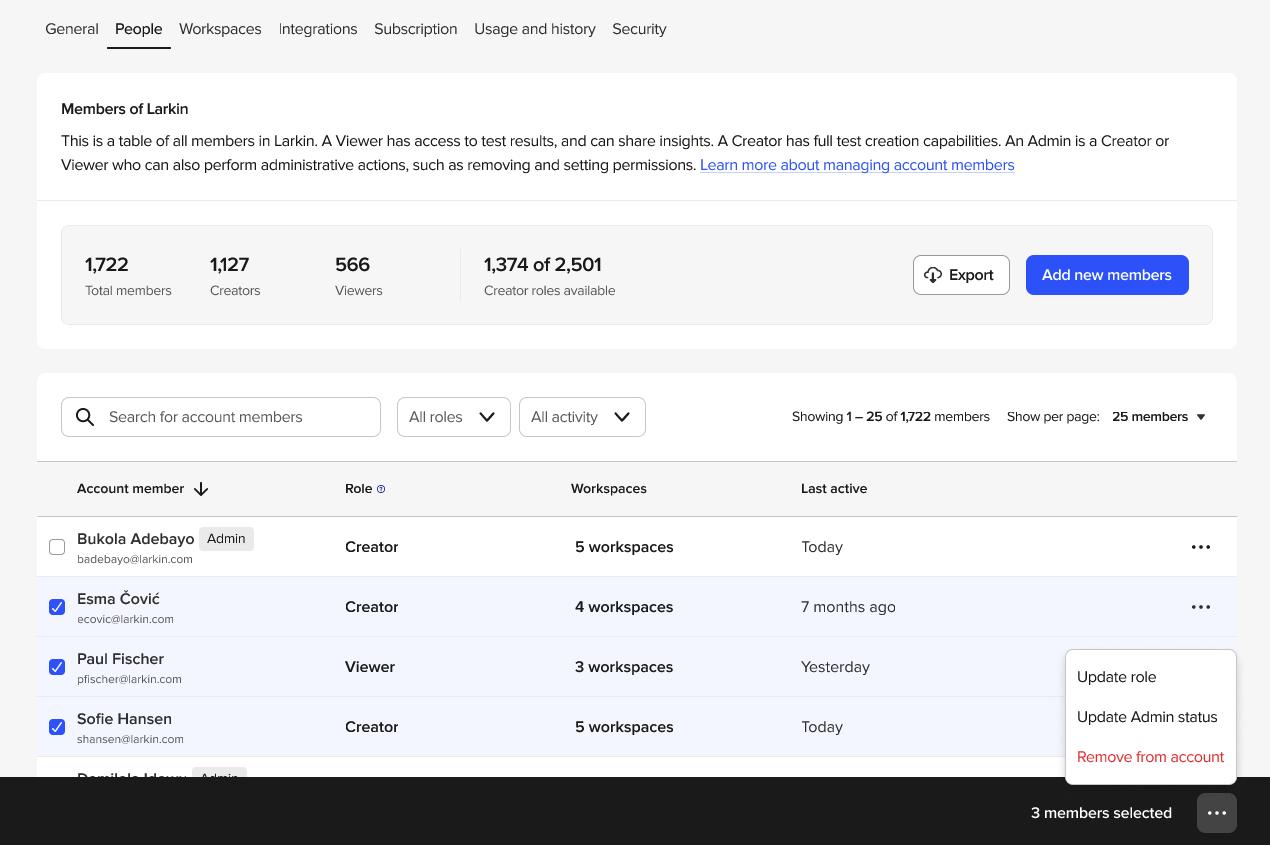The width and height of the screenshot is (1270, 845).
Task: Click Paul Fischer's Viewer role cell
Action: [x=370, y=667]
